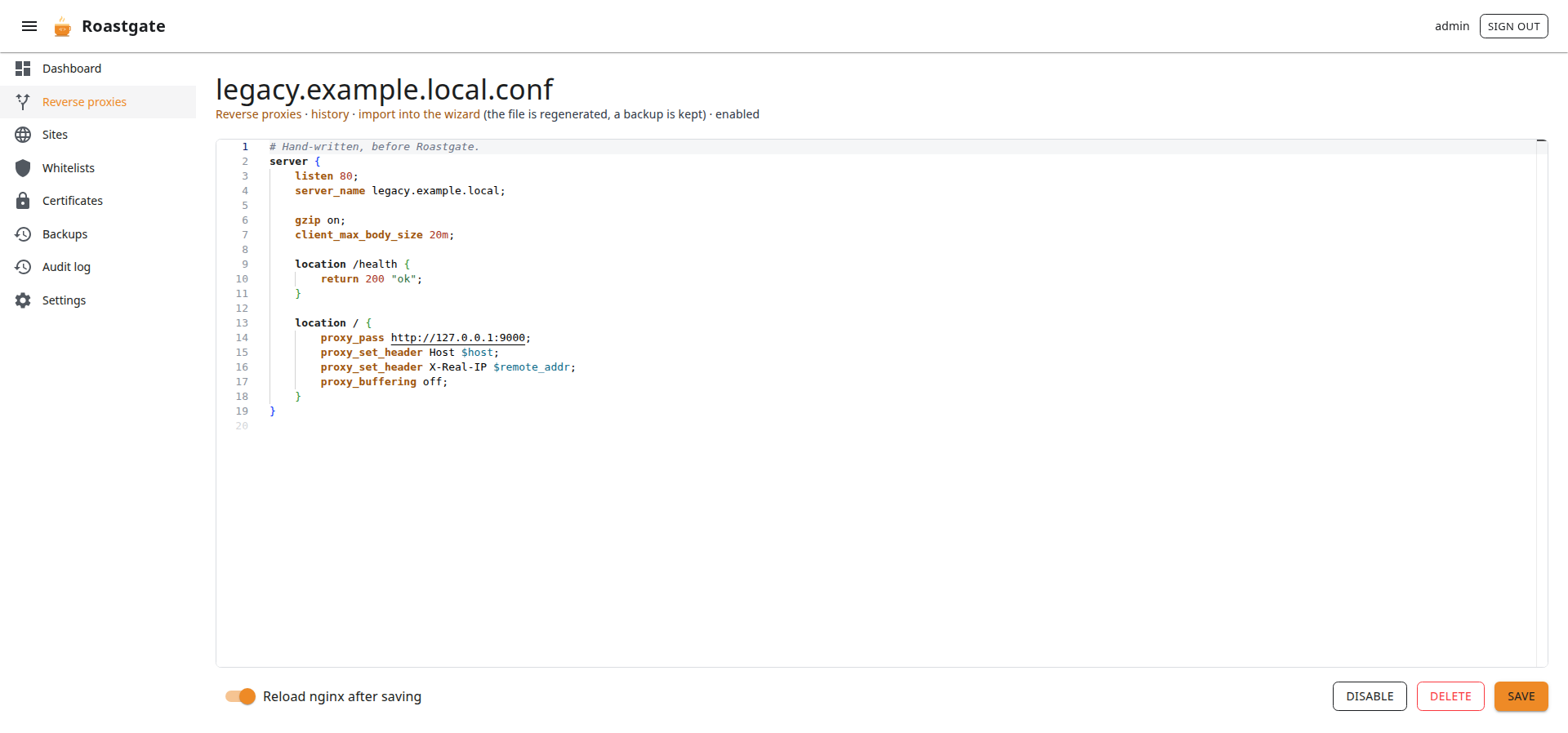Screen dimensions: 1568x733
Task: Click the Settings gear icon
Action: [23, 300]
